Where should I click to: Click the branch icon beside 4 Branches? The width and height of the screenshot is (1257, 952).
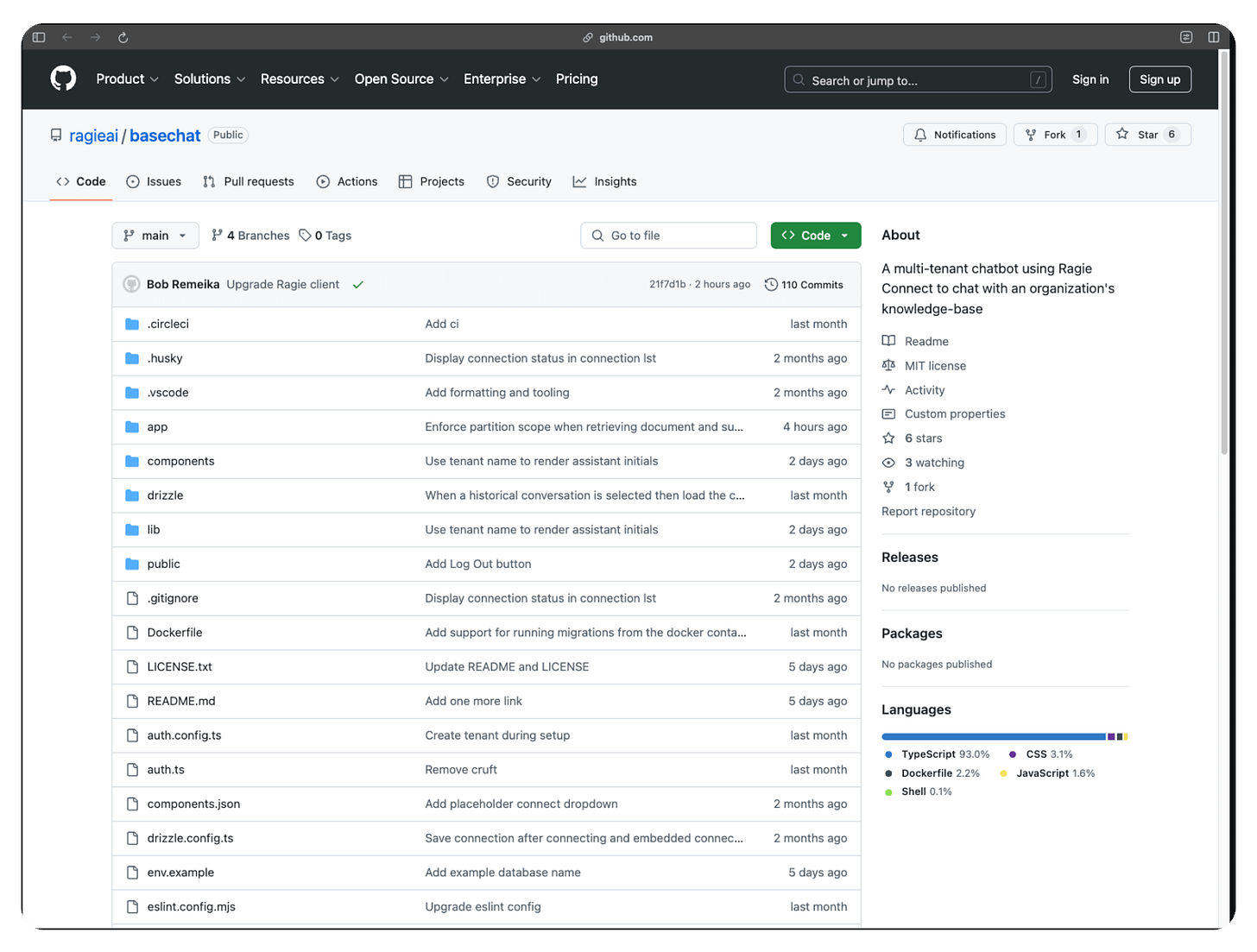pos(217,235)
